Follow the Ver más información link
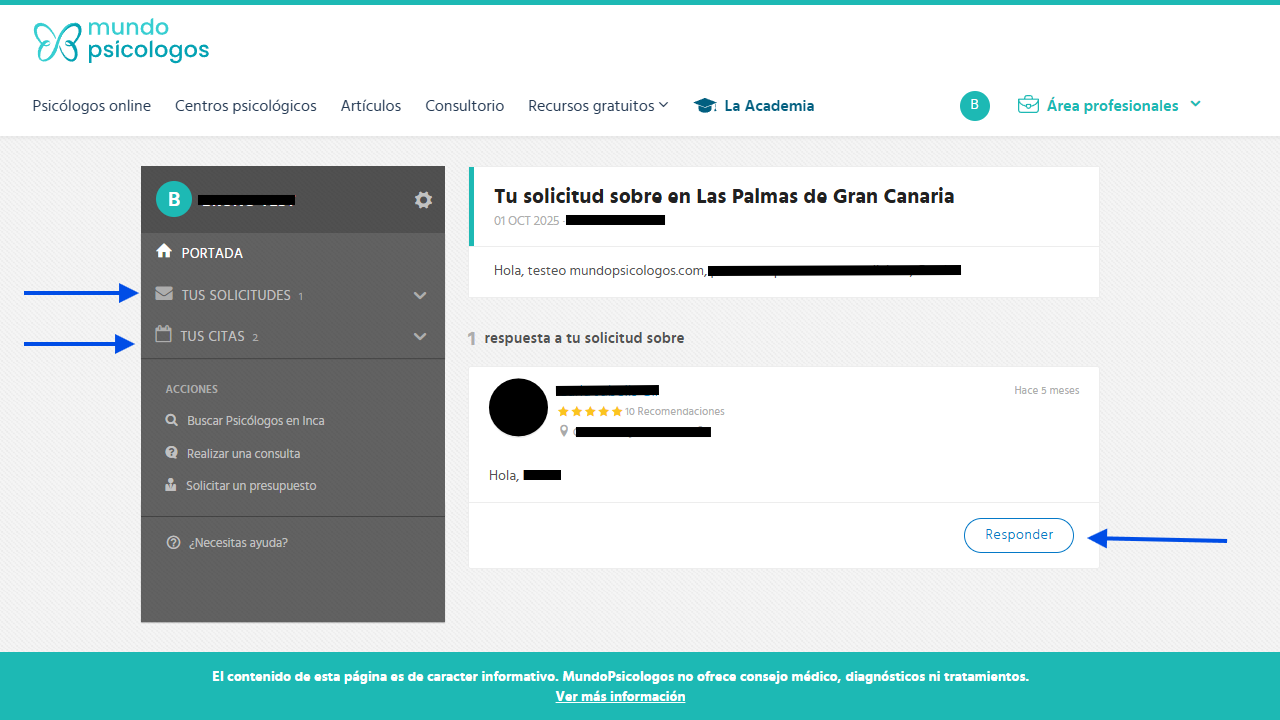1280x720 pixels. pos(620,696)
